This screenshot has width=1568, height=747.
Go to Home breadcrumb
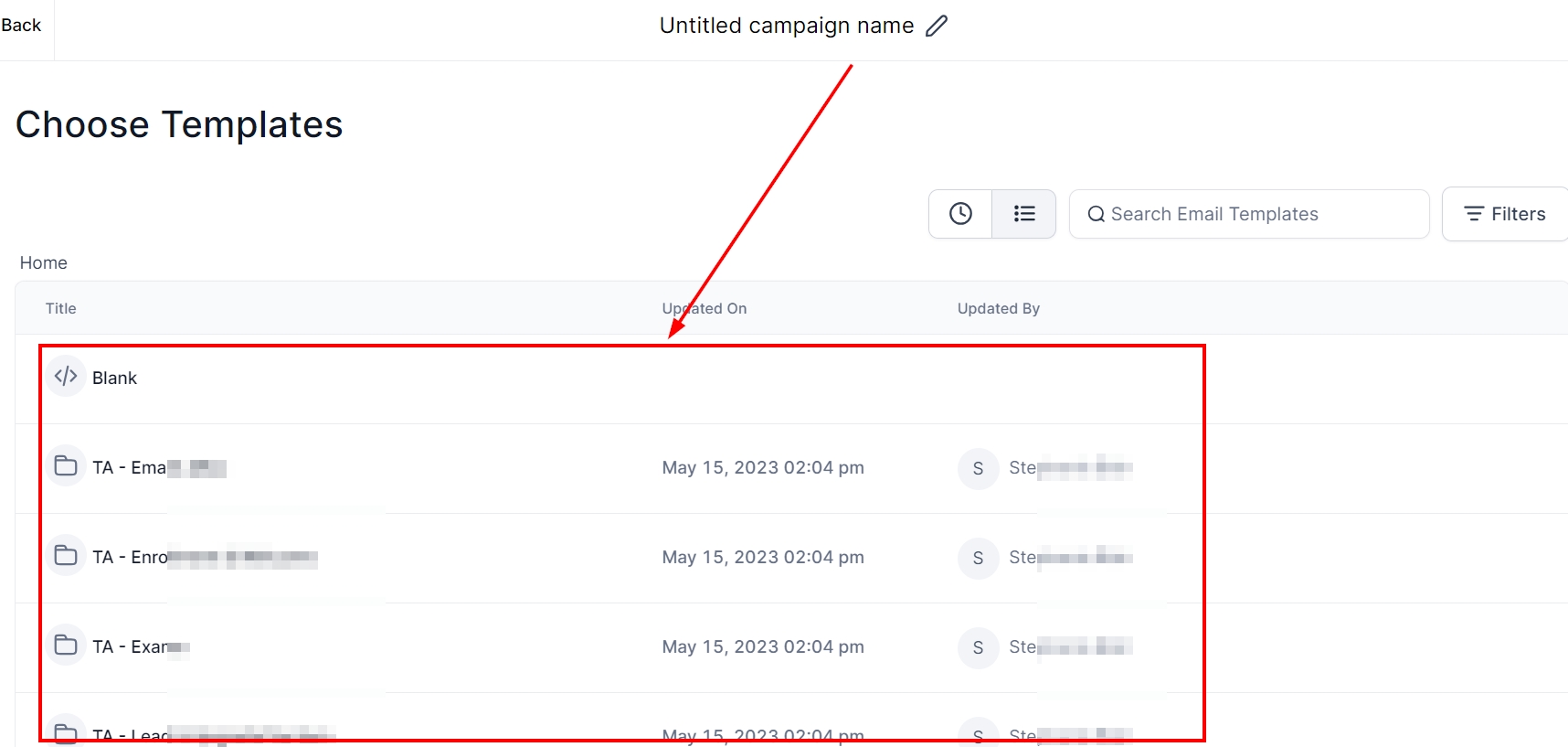coord(44,263)
